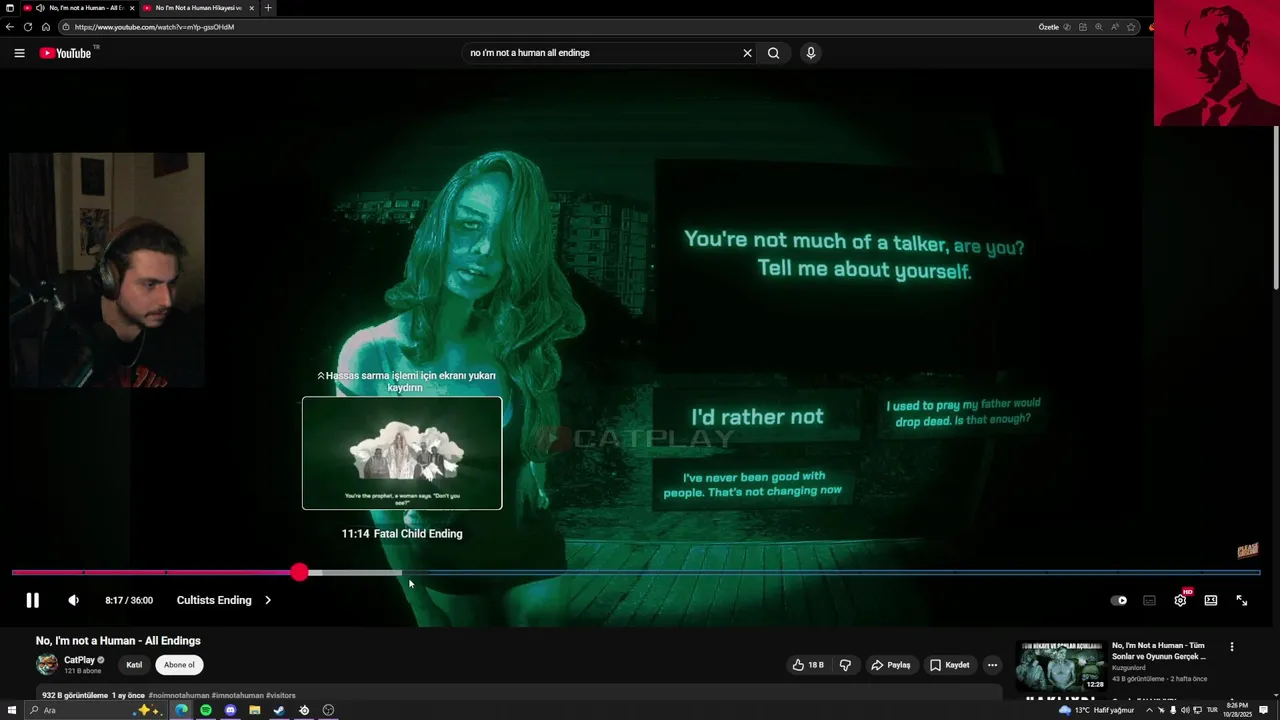Image resolution: width=1280 pixels, height=720 pixels.
Task: Click the 'I'd rather not' dialogue option in video
Action: [757, 417]
